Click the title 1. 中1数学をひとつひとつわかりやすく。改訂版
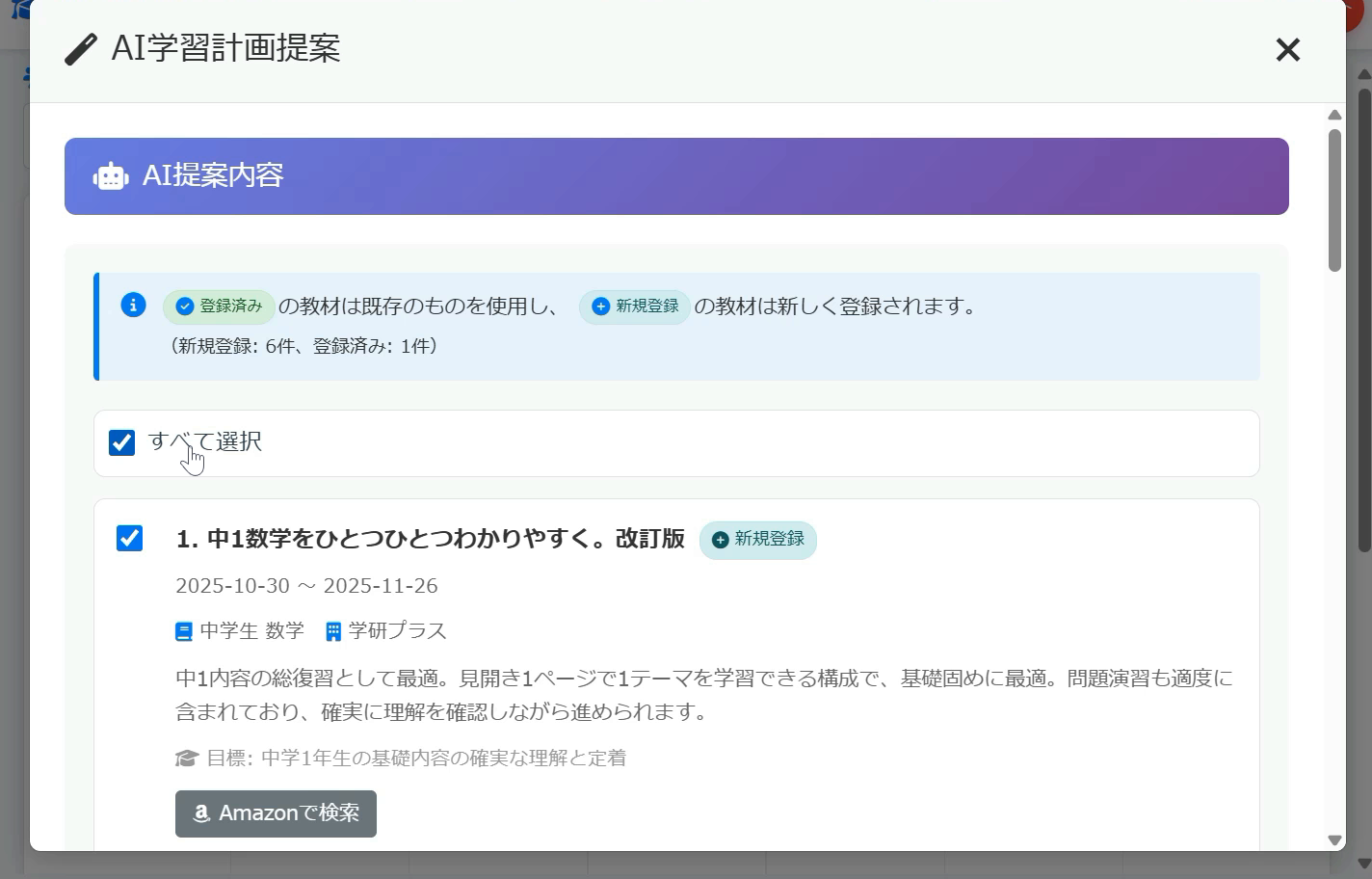 (x=430, y=538)
